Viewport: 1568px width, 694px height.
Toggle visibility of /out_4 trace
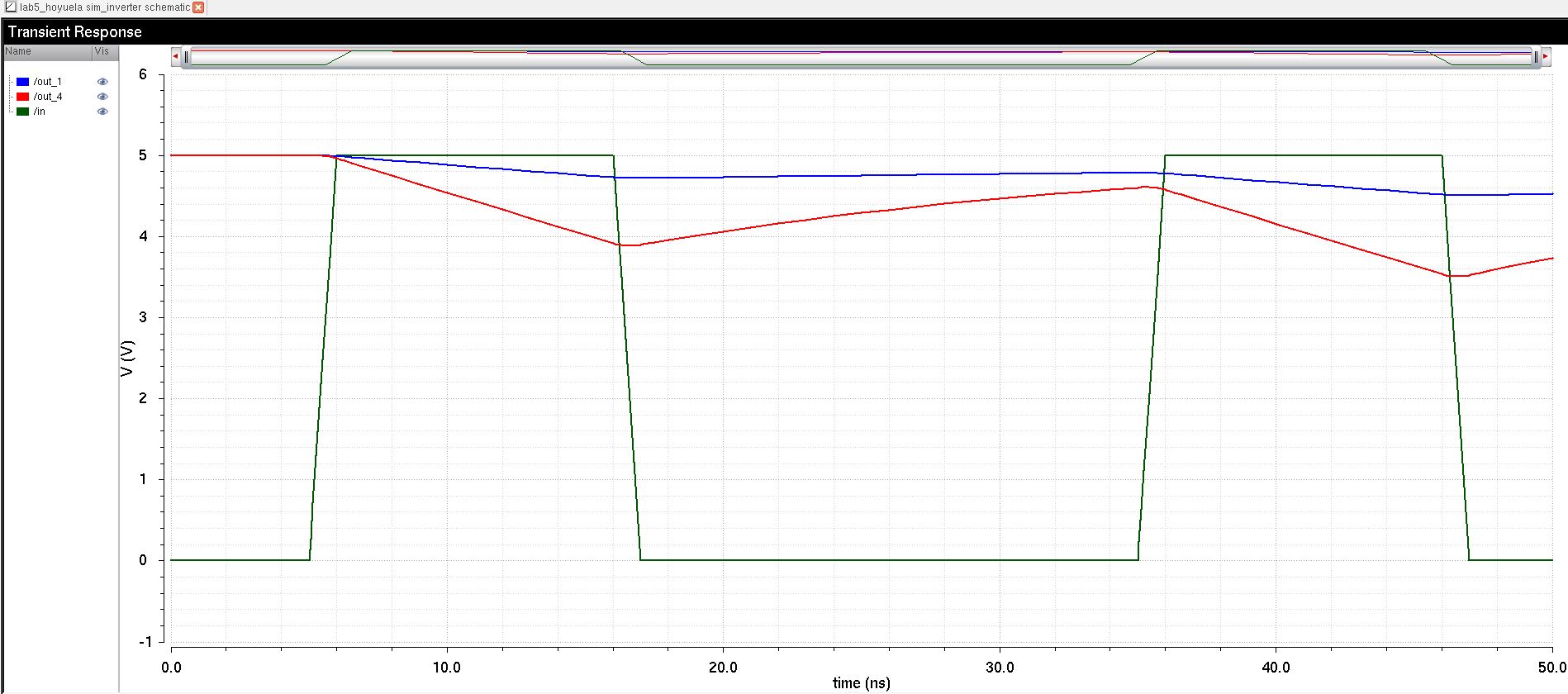pos(102,97)
